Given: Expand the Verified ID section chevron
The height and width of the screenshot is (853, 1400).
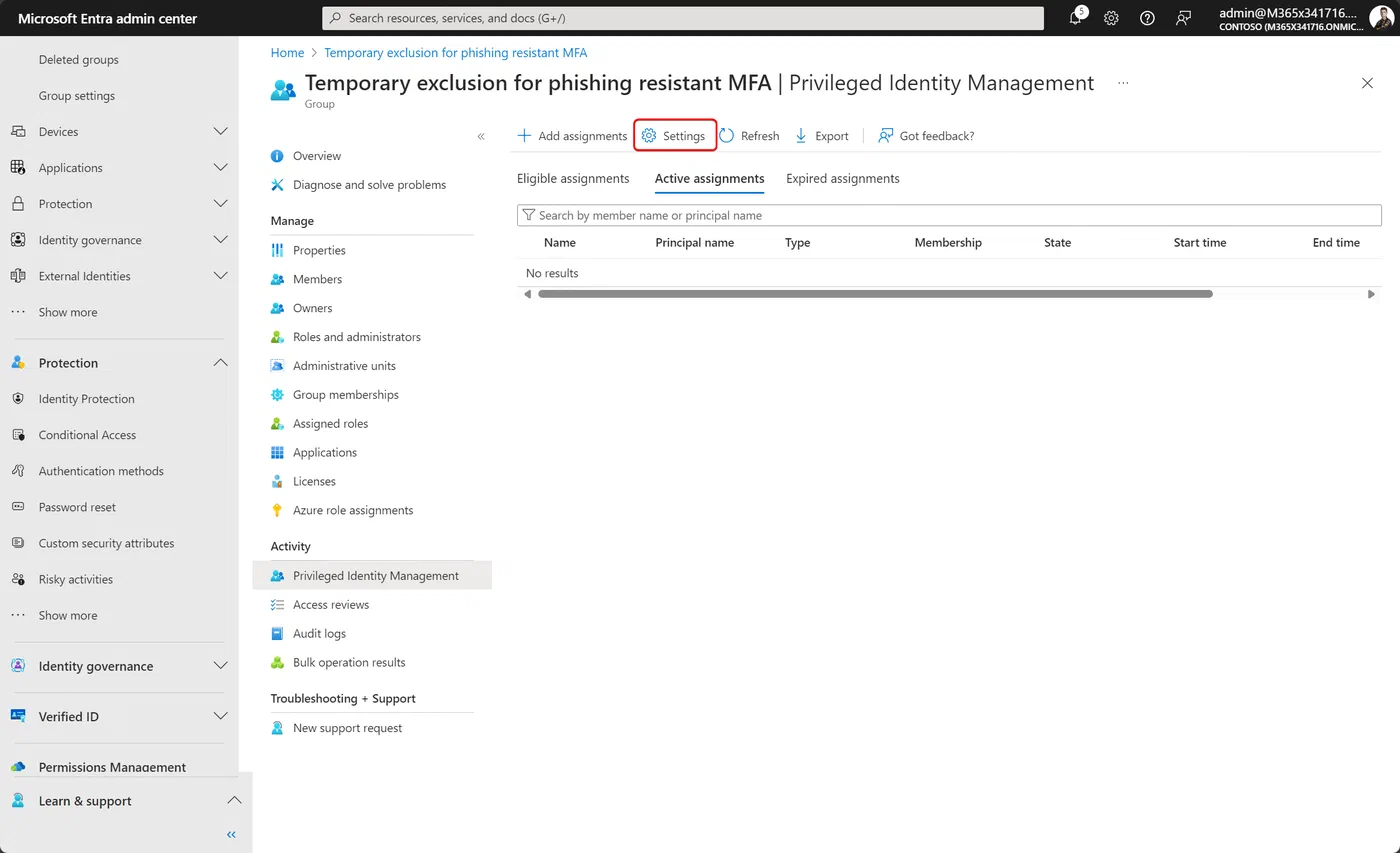Looking at the screenshot, I should click(x=221, y=717).
